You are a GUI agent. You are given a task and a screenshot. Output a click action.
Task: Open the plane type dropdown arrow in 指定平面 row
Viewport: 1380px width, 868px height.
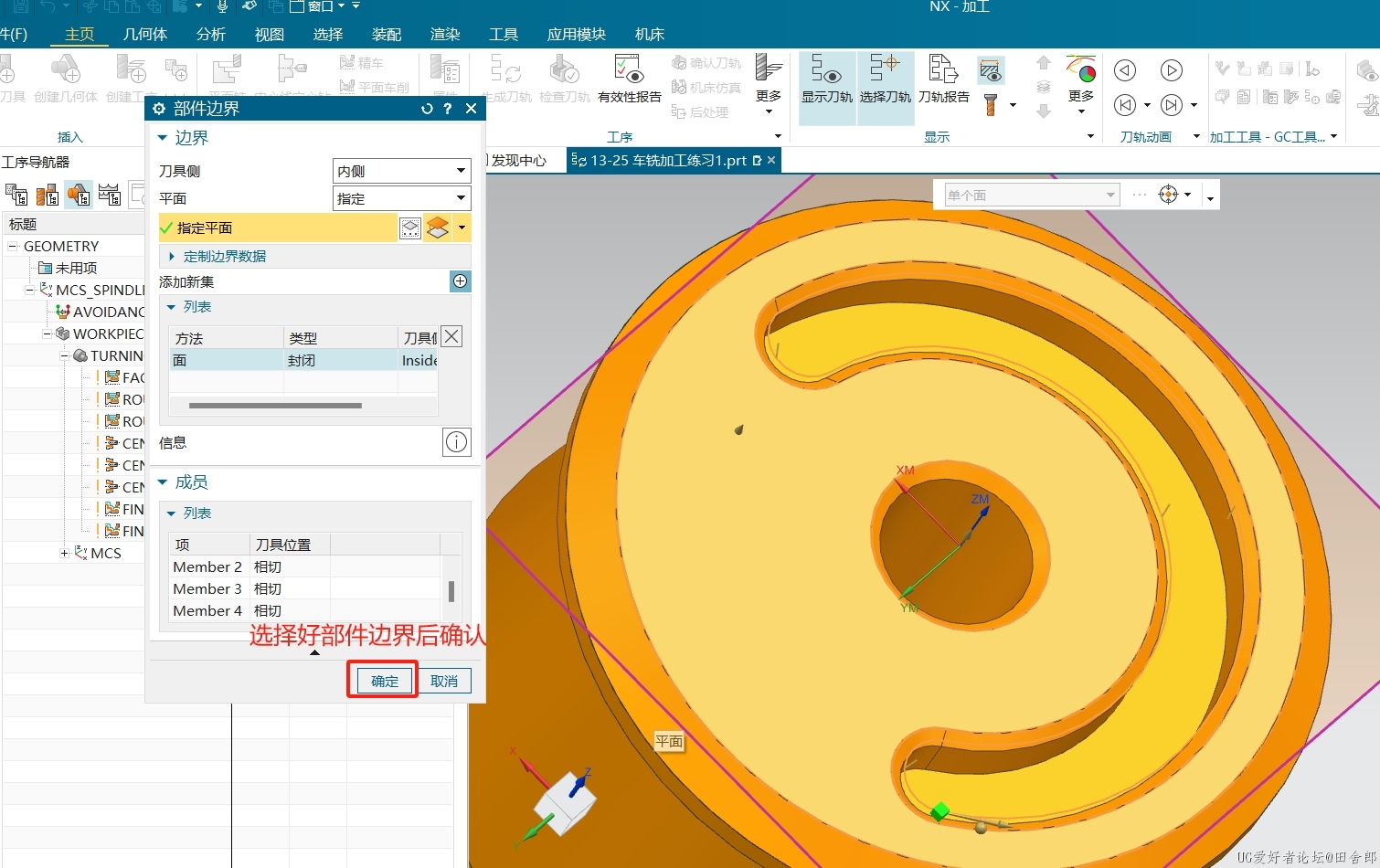pos(462,228)
